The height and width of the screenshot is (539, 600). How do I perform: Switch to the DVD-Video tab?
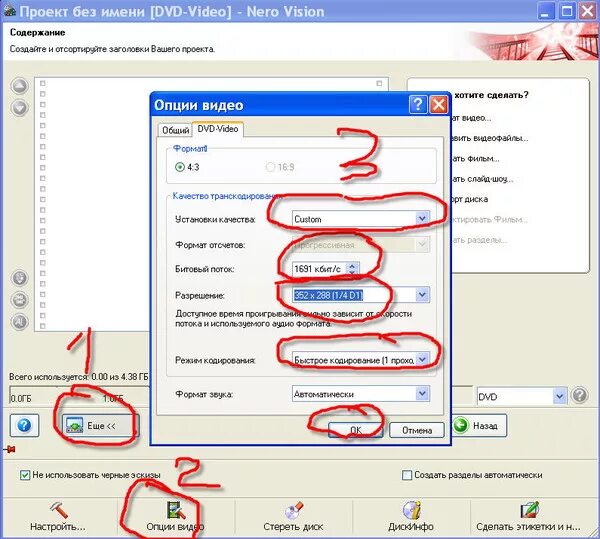218,129
